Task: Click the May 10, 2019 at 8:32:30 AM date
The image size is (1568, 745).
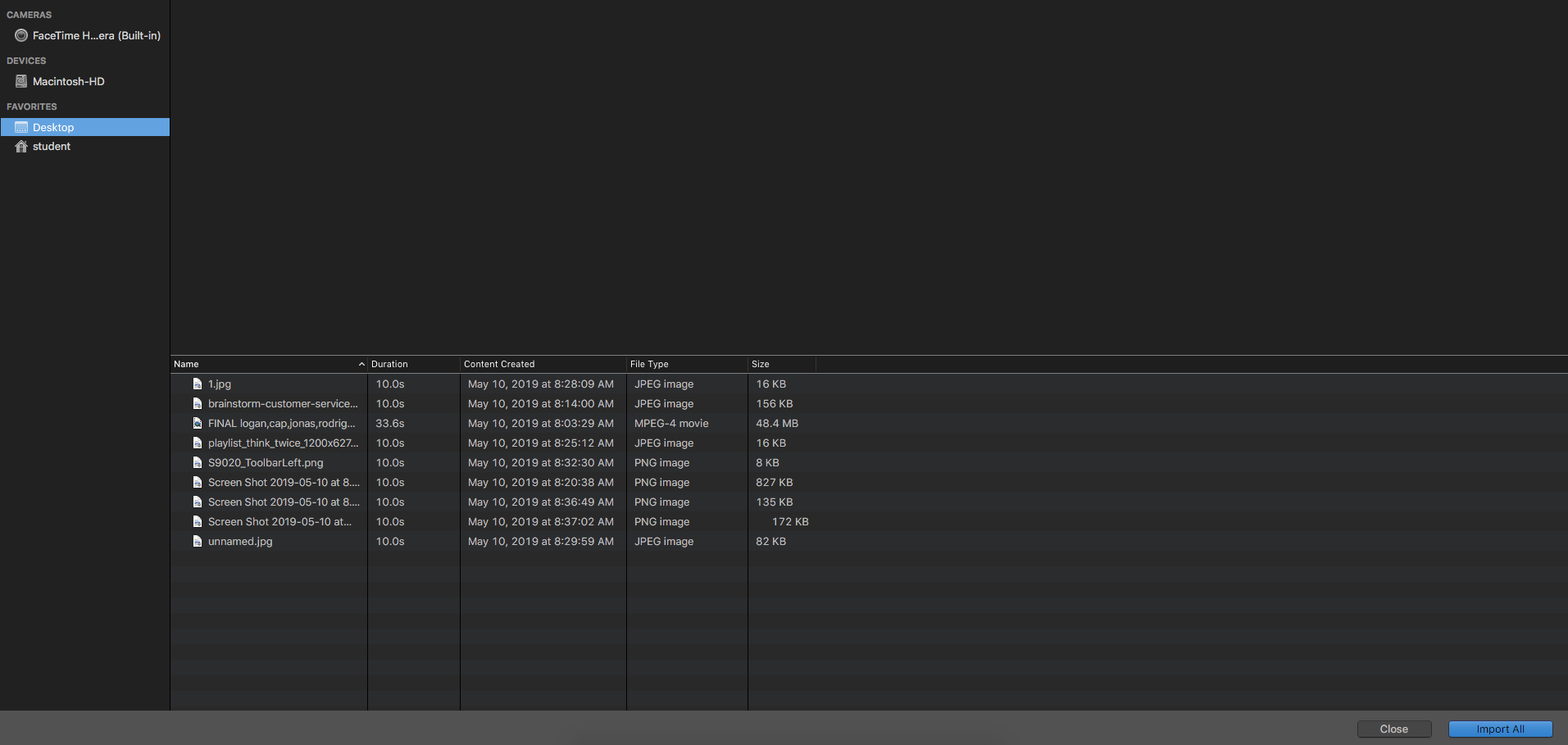Action: [x=541, y=462]
